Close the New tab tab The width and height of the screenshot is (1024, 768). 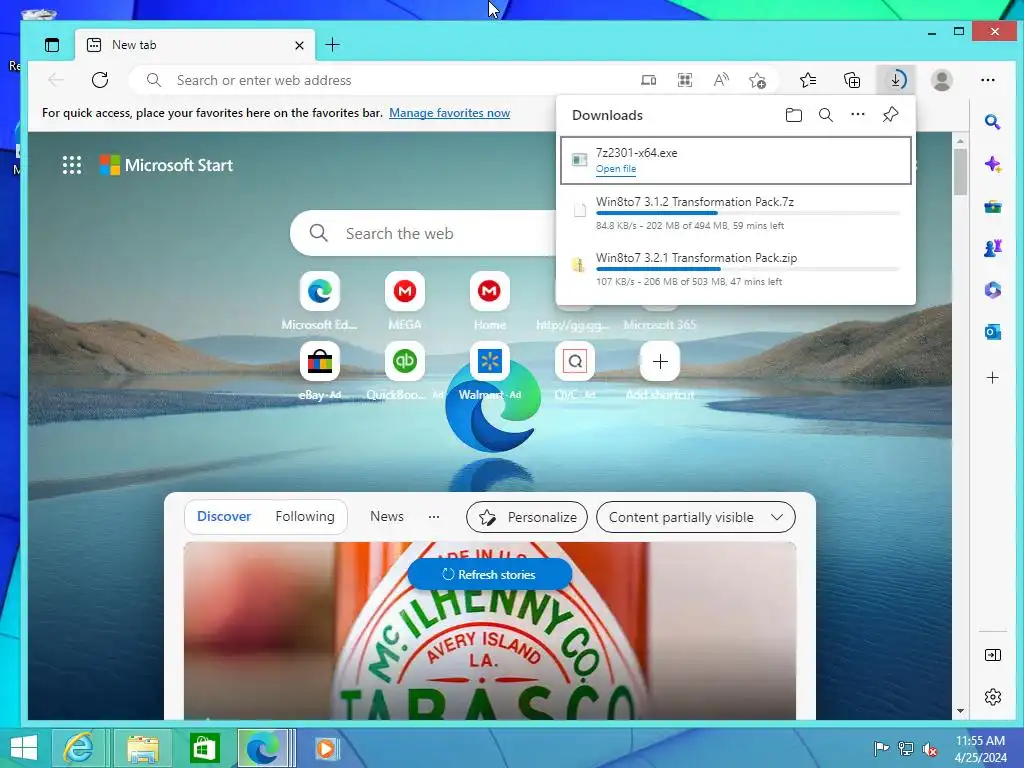coord(299,45)
